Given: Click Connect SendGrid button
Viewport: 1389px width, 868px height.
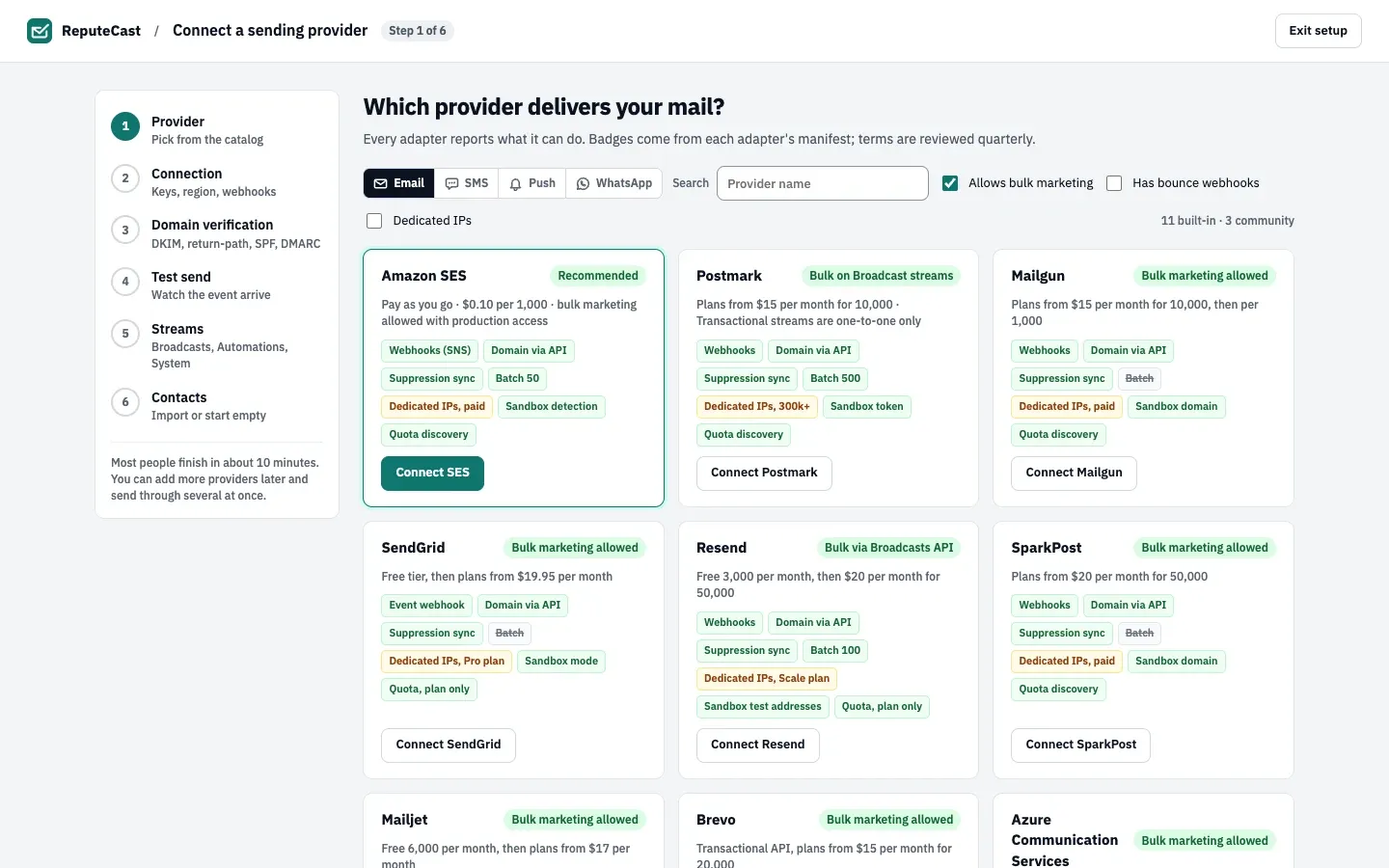Looking at the screenshot, I should (449, 745).
